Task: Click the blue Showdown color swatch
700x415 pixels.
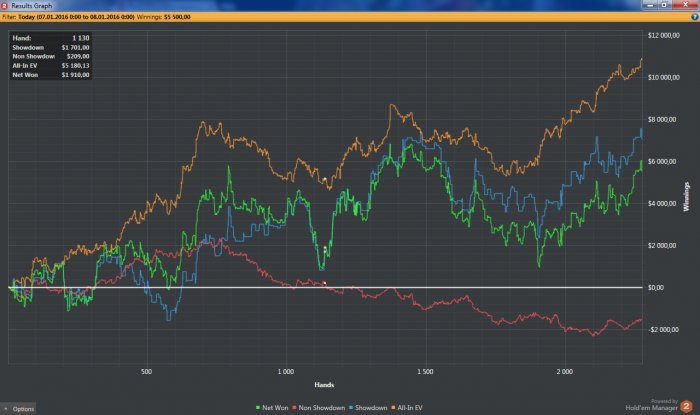Action: [351, 407]
